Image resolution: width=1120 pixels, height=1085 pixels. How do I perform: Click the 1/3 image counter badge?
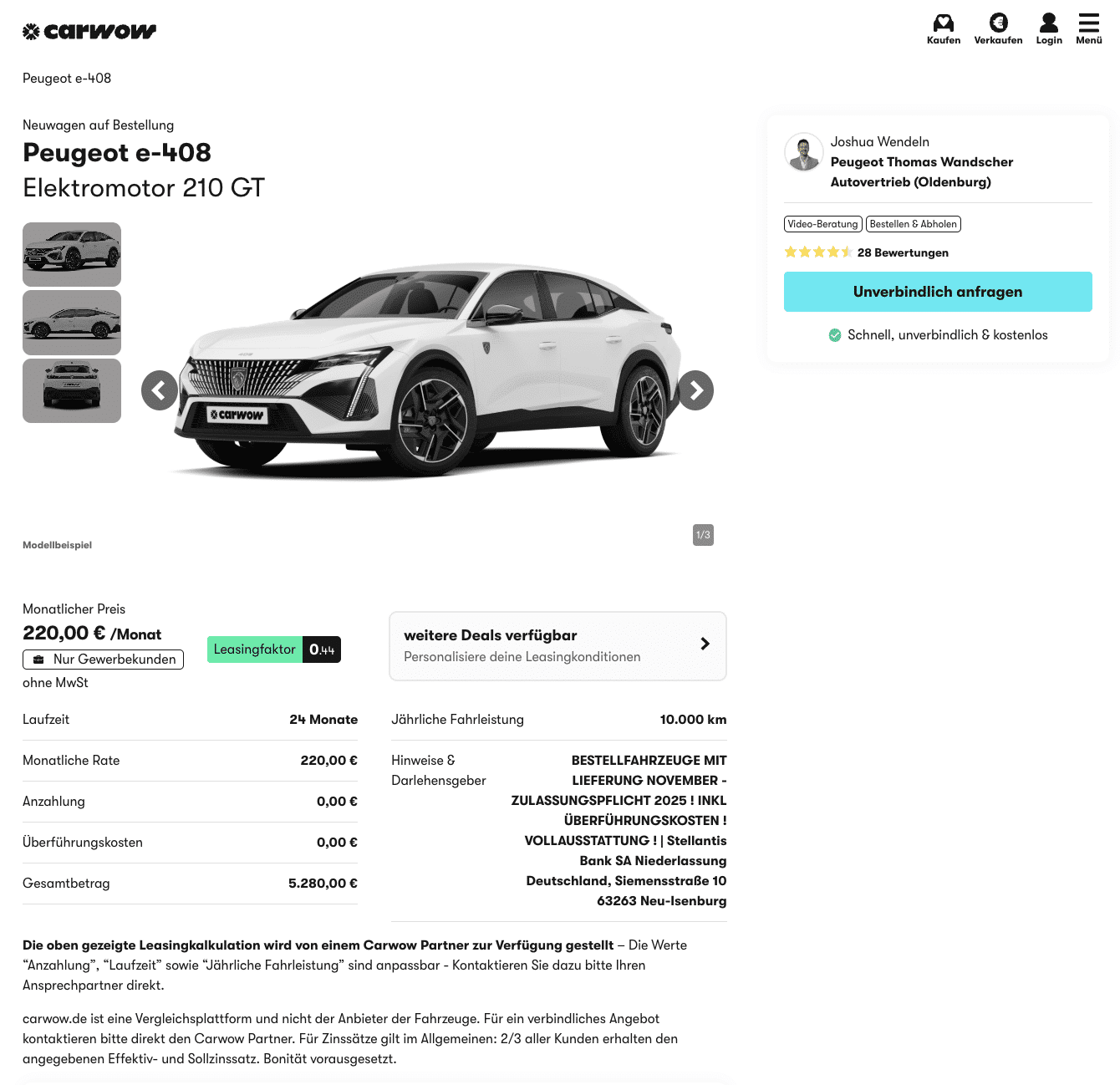703,535
